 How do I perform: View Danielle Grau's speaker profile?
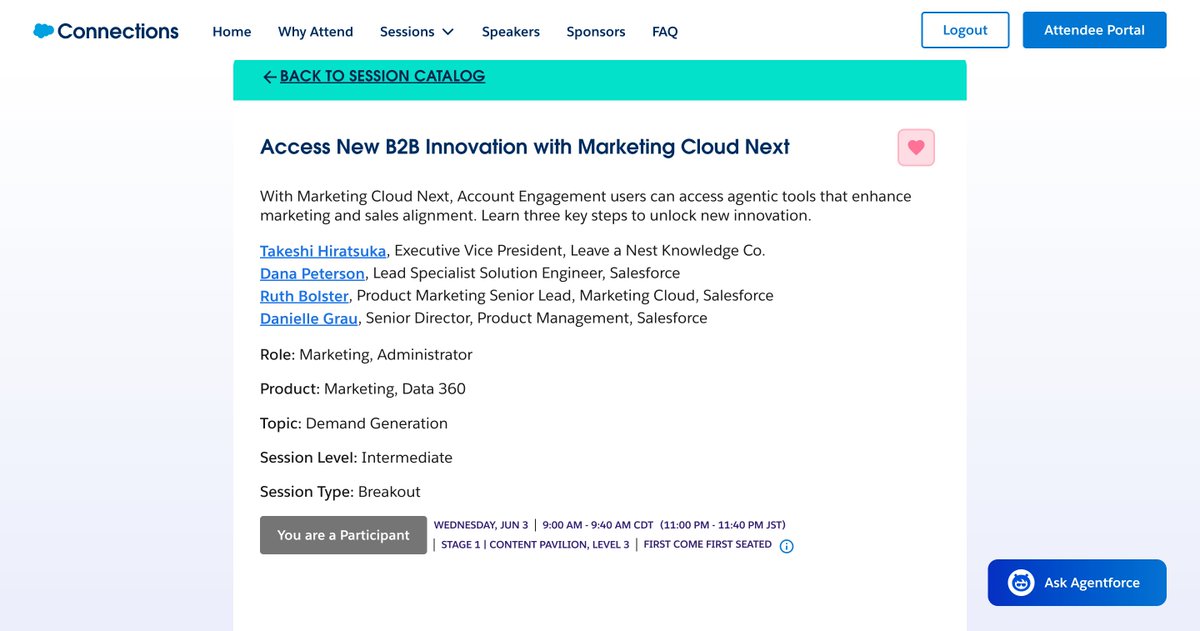[309, 318]
